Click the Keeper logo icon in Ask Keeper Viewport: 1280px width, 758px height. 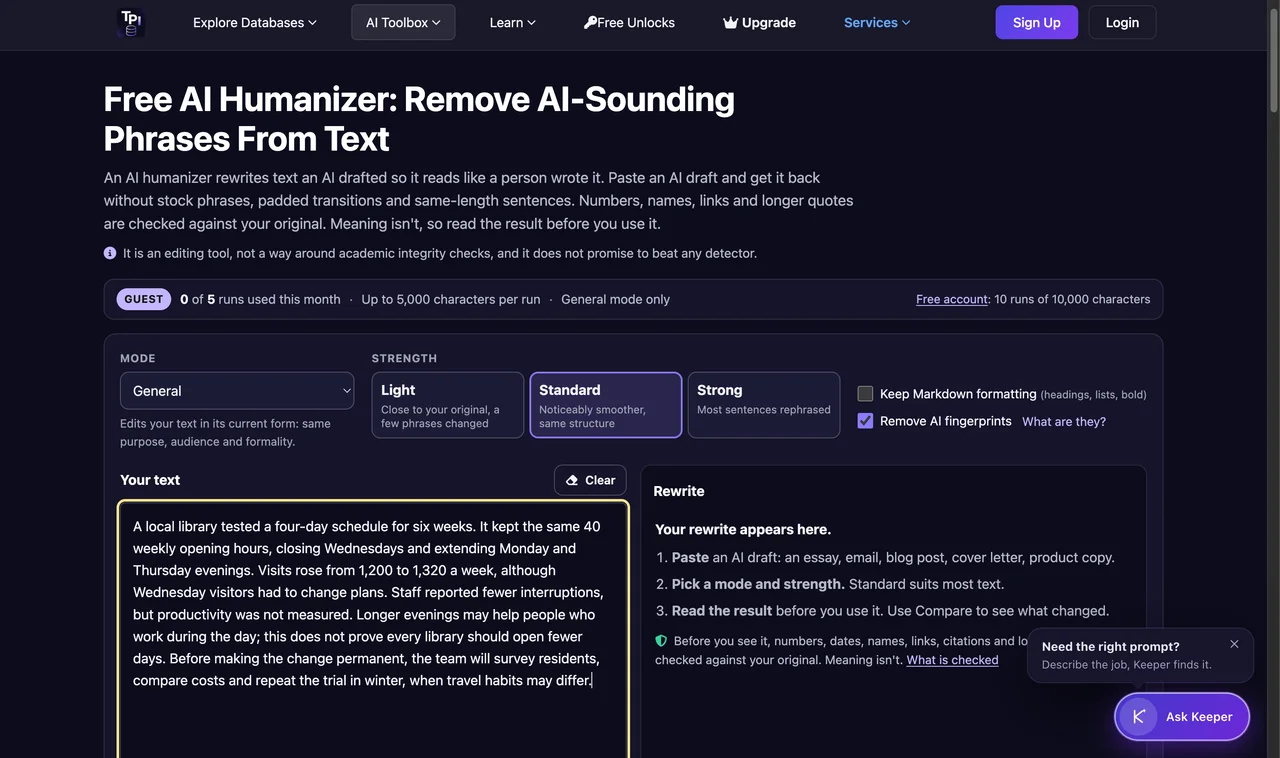[x=1138, y=716]
